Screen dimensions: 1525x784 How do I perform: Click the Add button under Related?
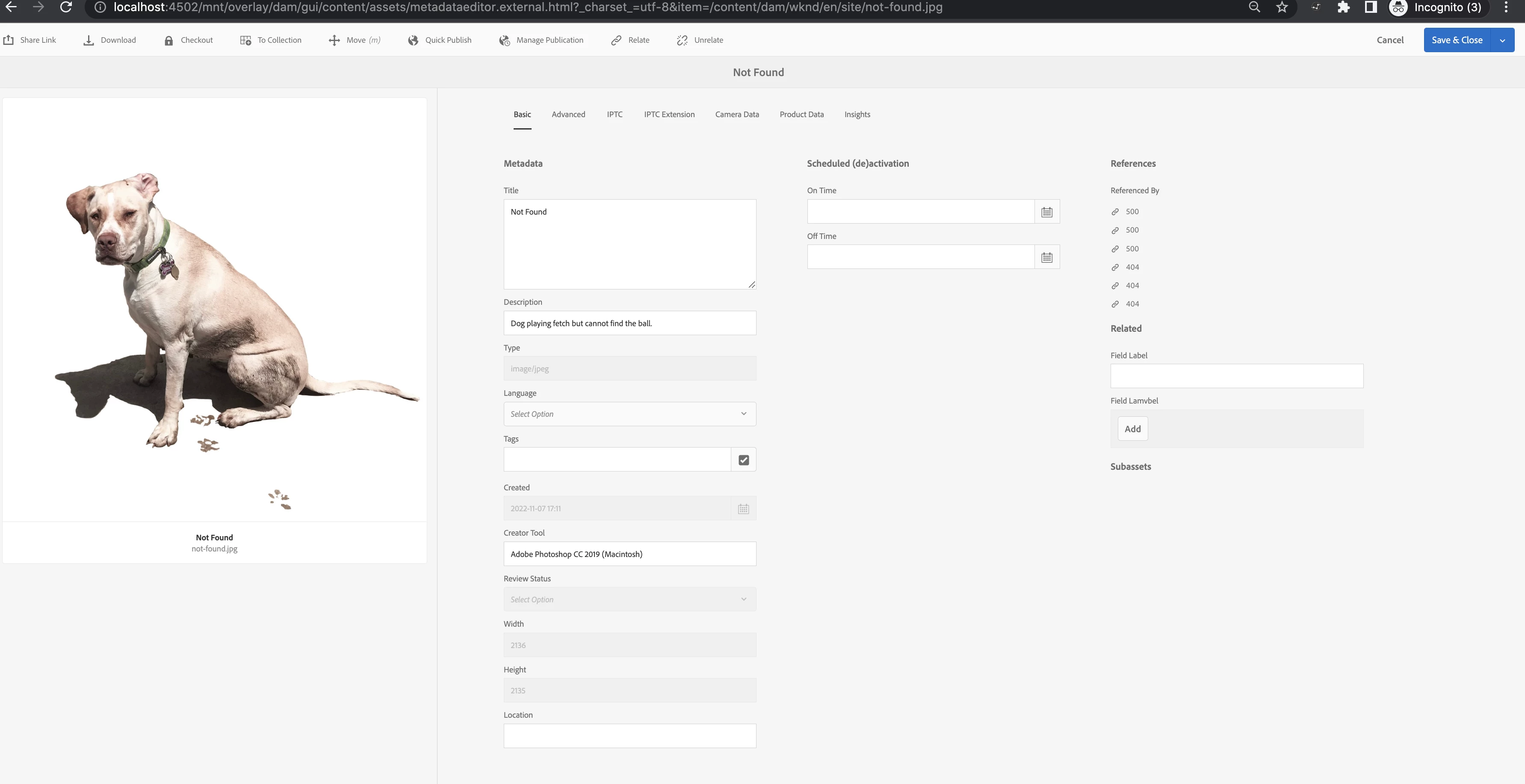point(1132,429)
